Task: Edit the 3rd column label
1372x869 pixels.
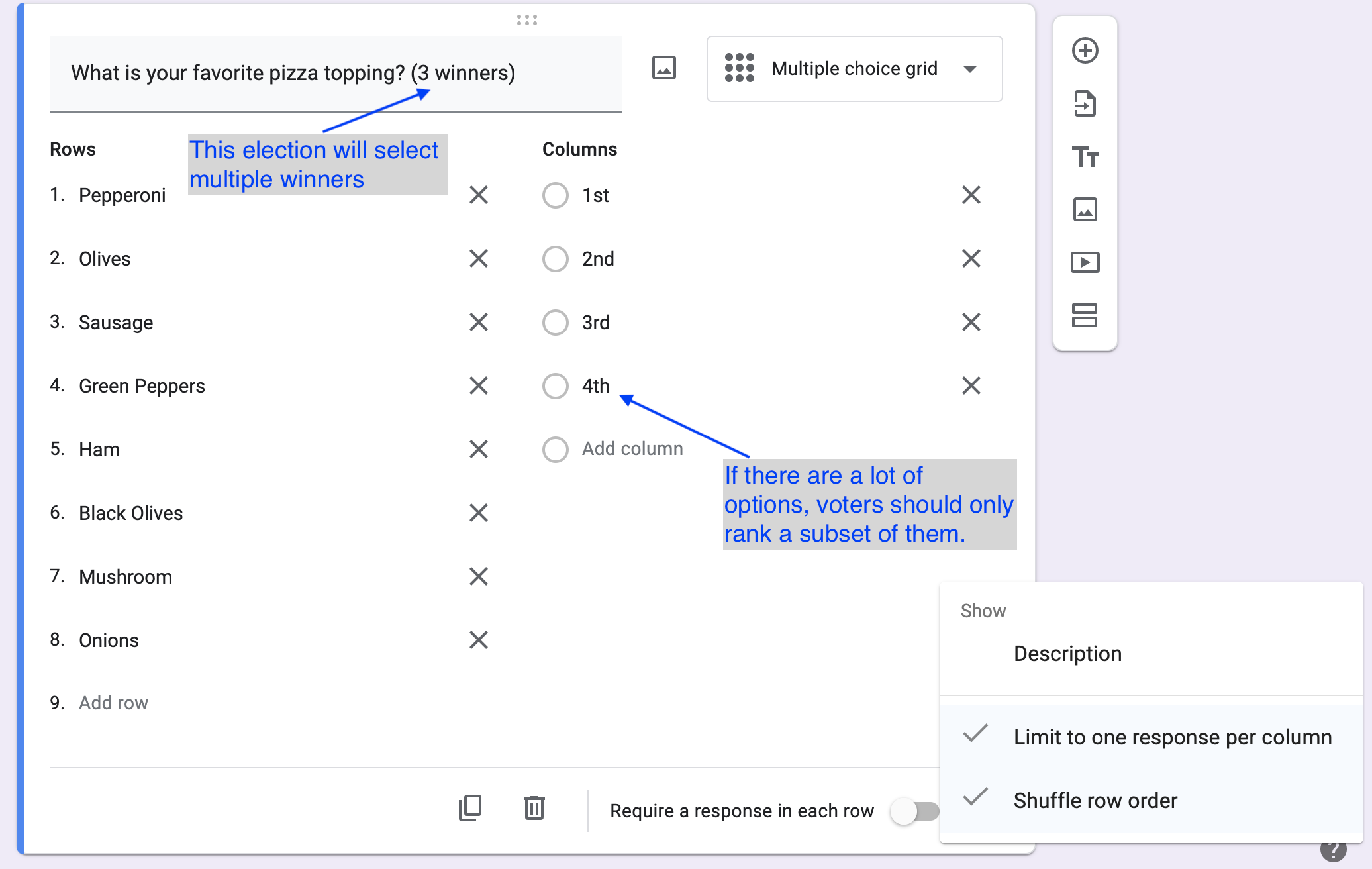Action: (596, 323)
